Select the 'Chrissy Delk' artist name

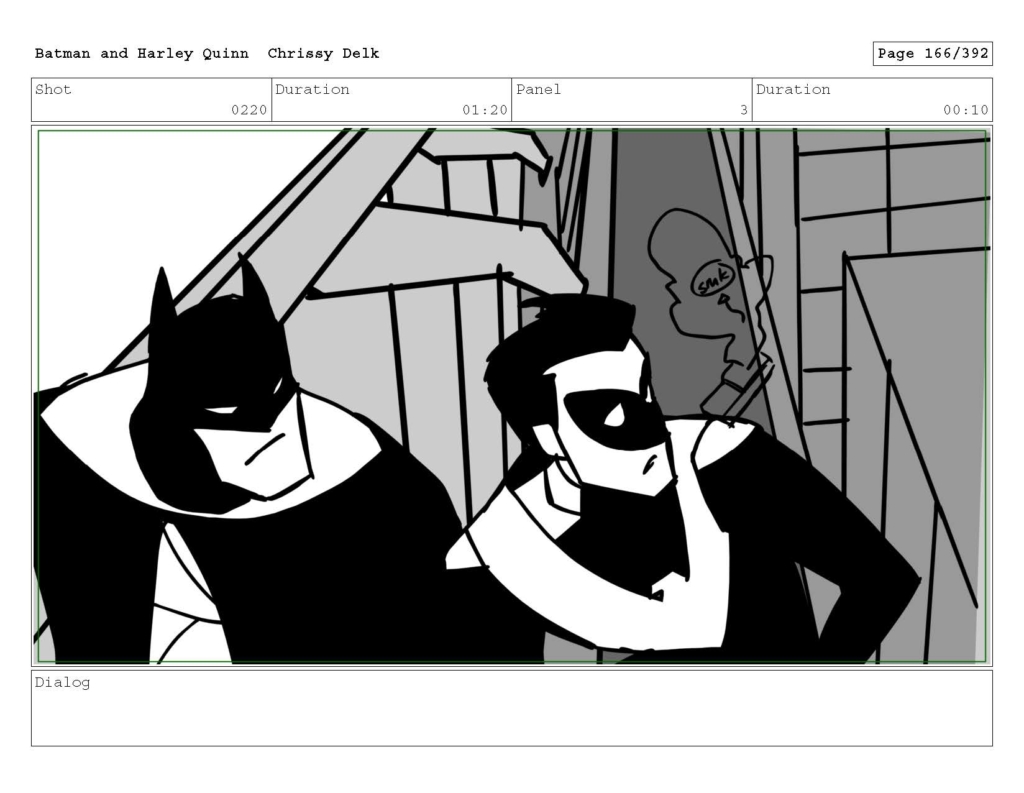[x=323, y=54]
